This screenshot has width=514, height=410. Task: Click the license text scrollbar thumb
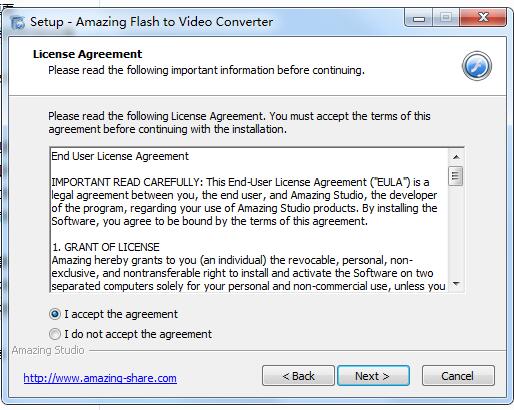[456, 176]
